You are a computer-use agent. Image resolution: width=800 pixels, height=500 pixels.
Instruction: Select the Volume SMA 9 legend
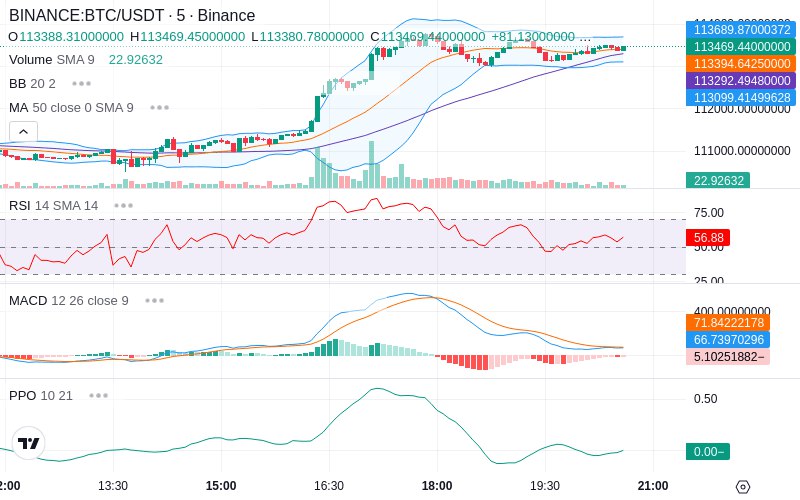pyautogui.click(x=52, y=60)
